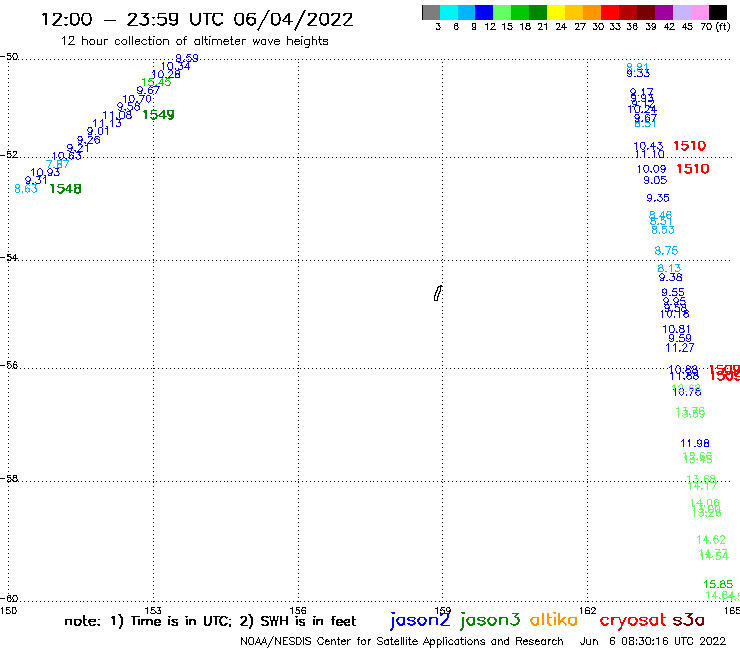The width and height of the screenshot is (740, 650).
Task: Click the red '1510' beside value 10.09
Action: pos(693,169)
